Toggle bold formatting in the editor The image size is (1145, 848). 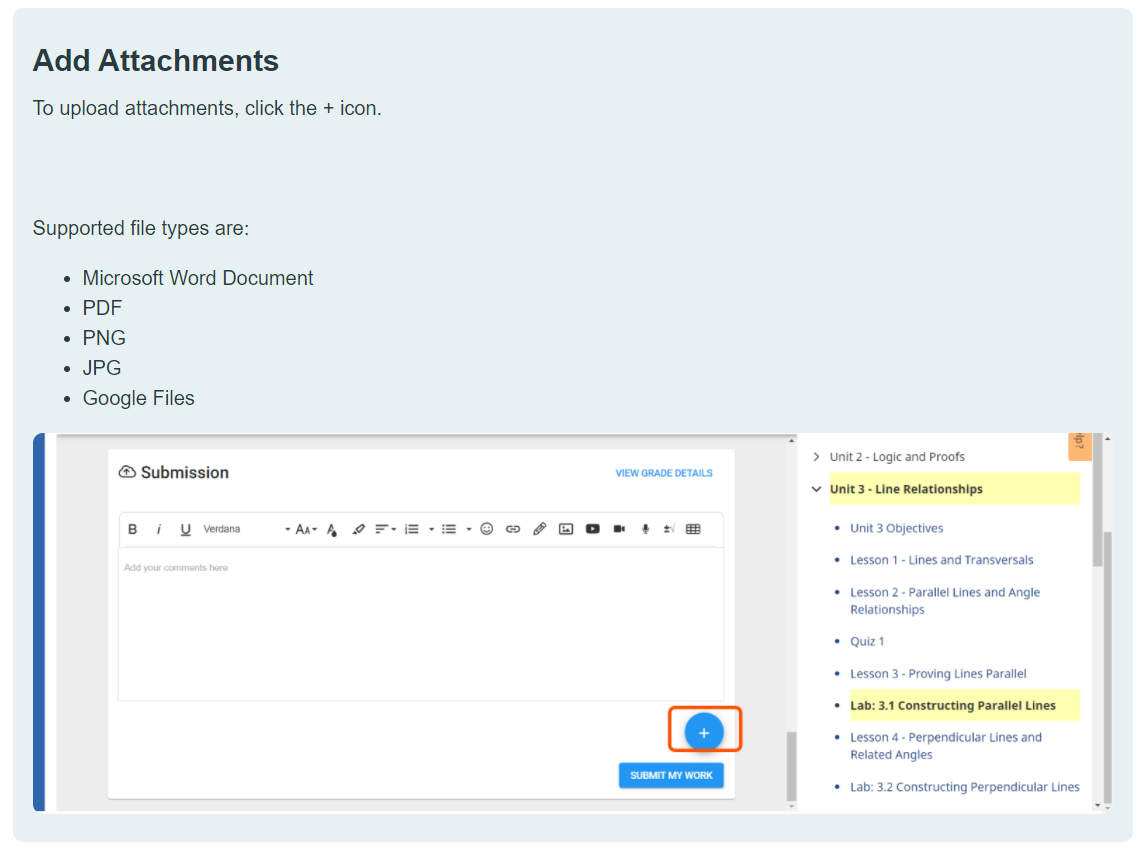(133, 529)
